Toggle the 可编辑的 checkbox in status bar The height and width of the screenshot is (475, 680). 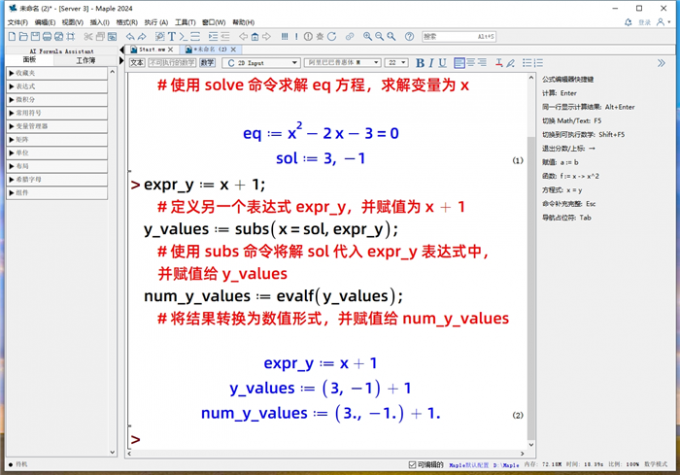412,464
